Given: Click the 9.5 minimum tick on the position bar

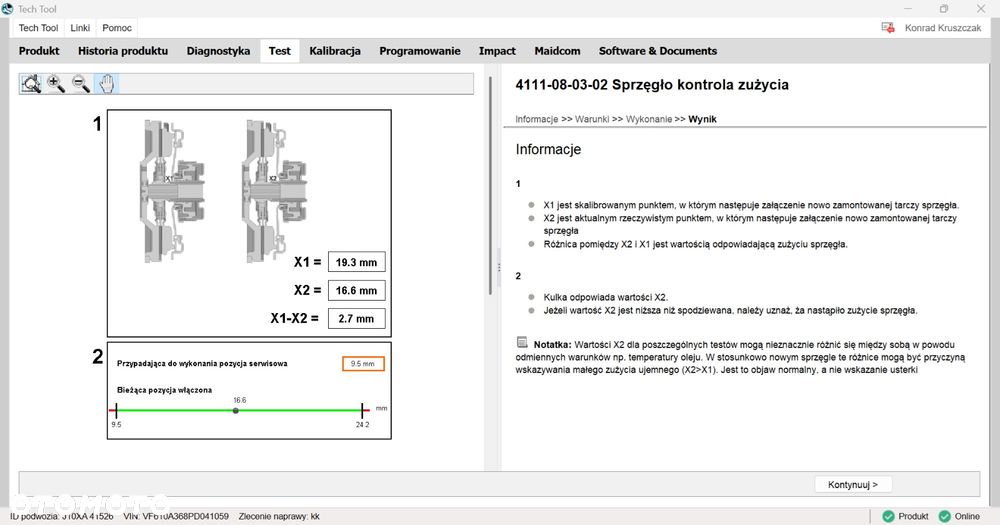Looking at the screenshot, I should (x=117, y=411).
